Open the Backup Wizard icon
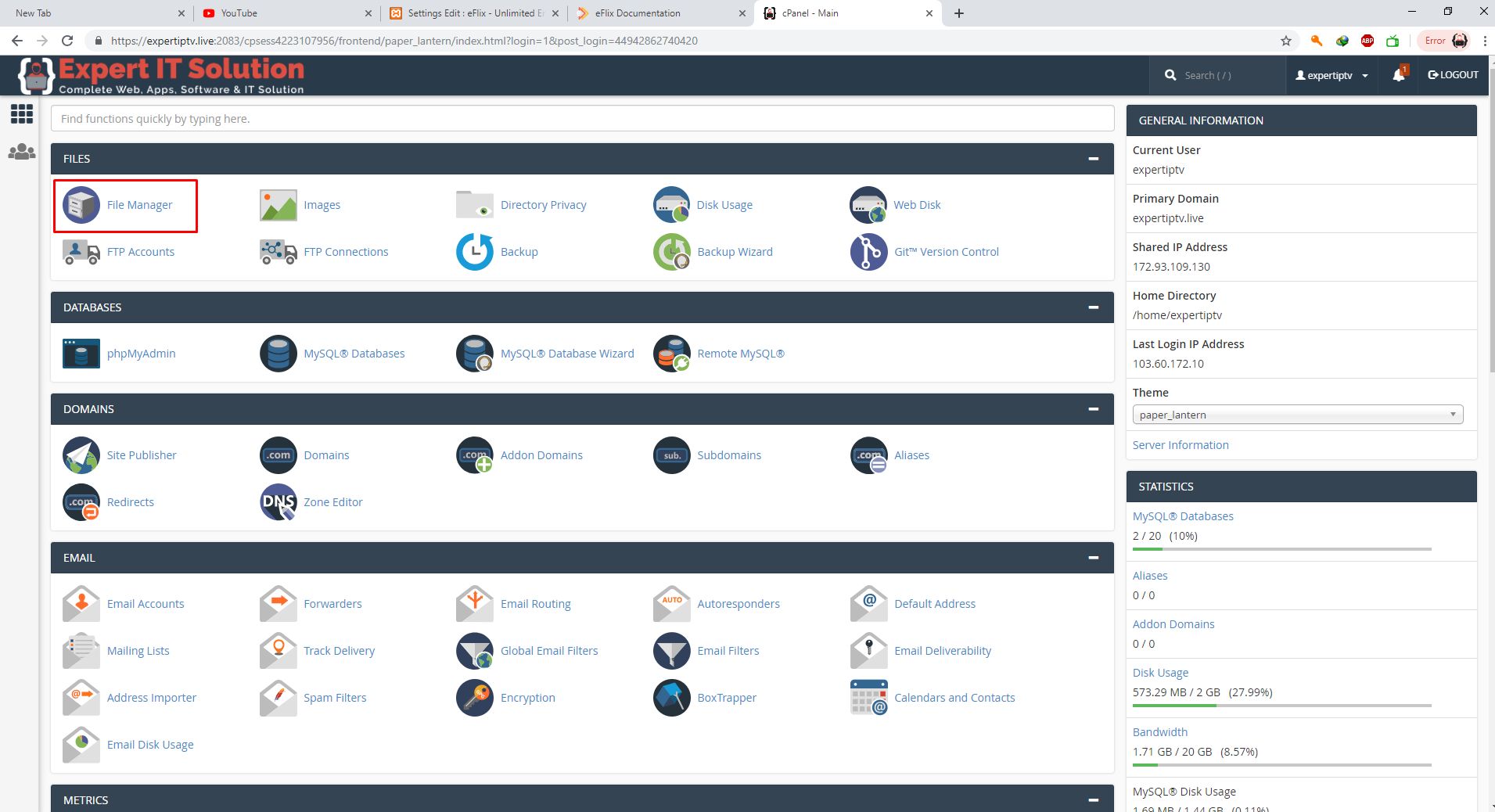The height and width of the screenshot is (812, 1495). (671, 252)
